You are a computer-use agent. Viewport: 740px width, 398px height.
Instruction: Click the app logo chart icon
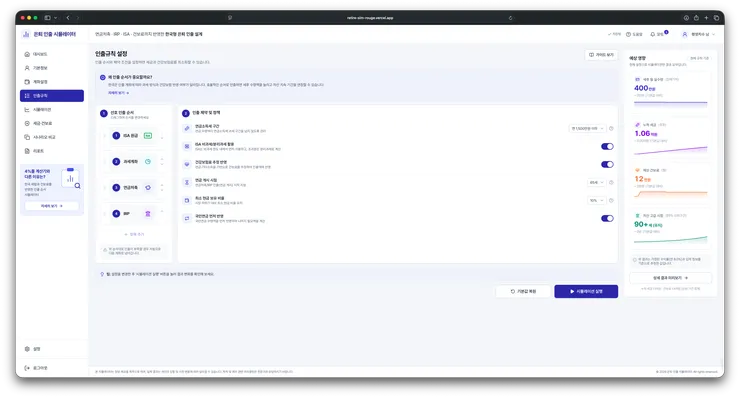26,34
